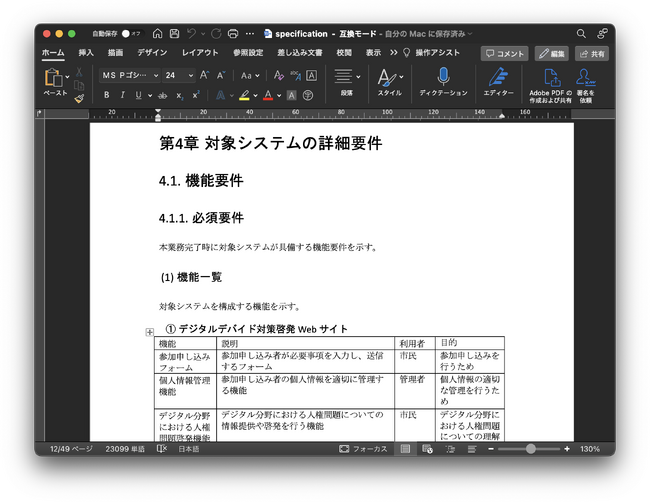Open the Insert tab

pyautogui.click(x=86, y=53)
